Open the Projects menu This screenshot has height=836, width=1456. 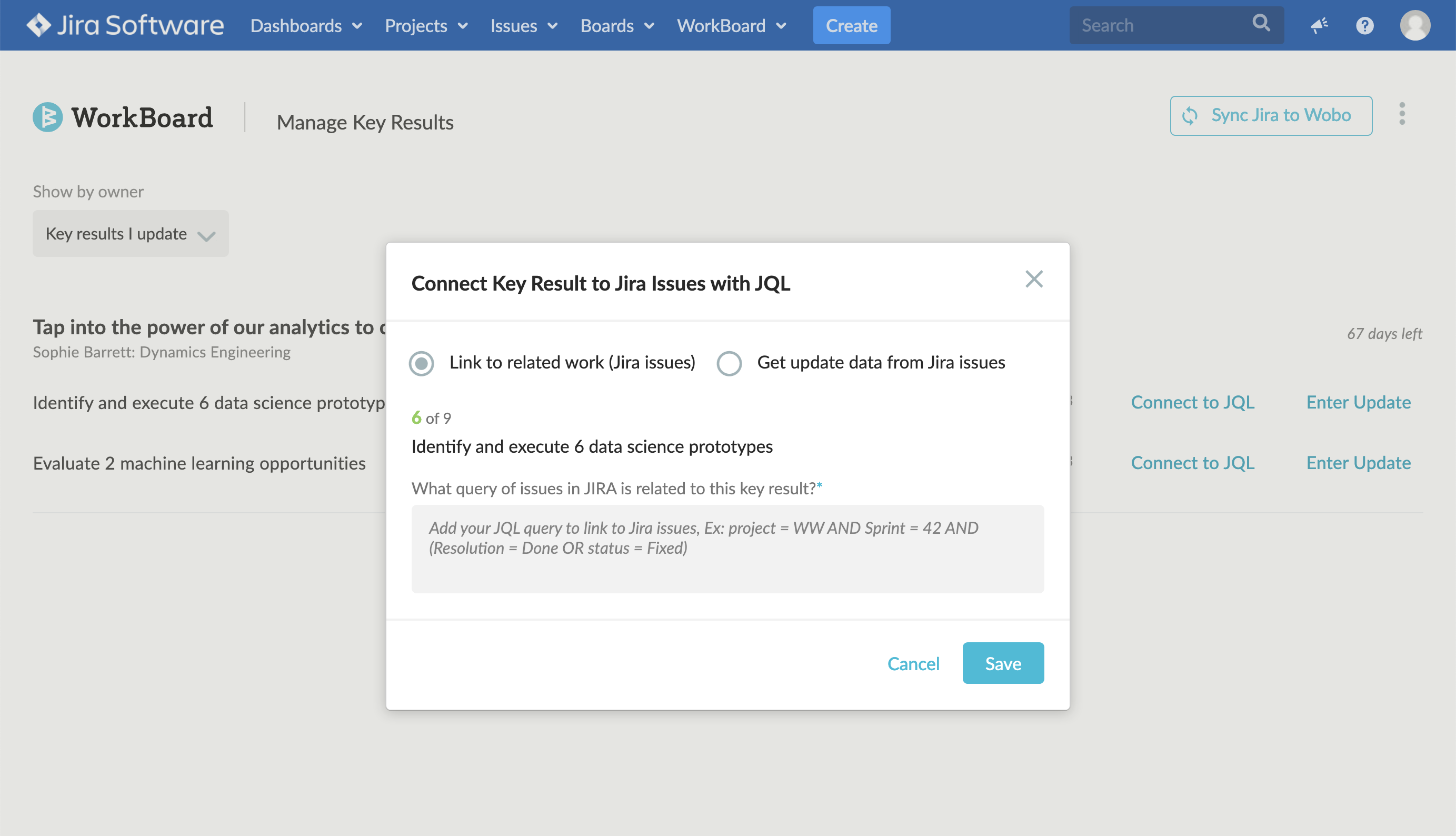pos(426,25)
